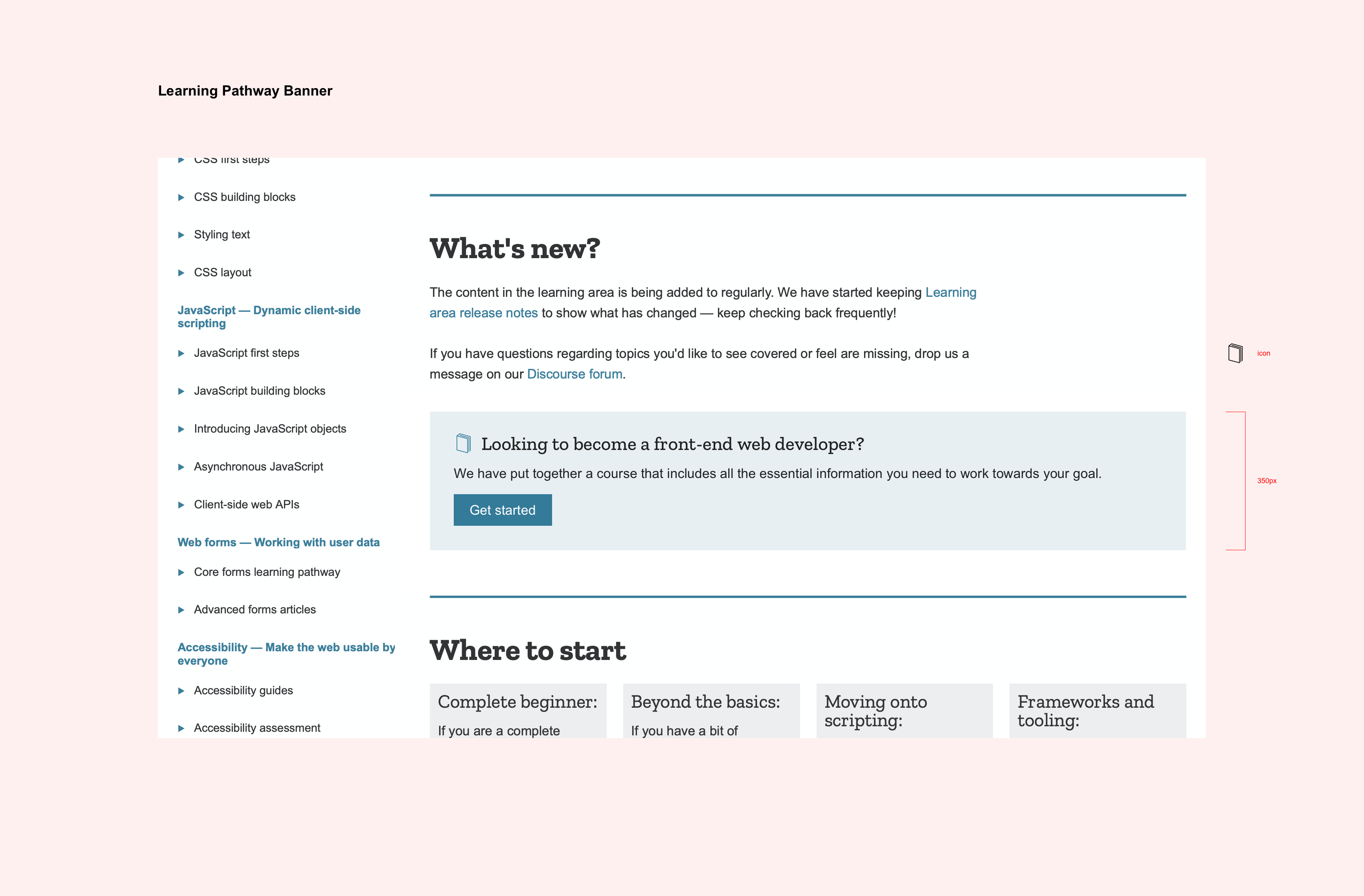Expand the Accessibility guides section
This screenshot has height=896, width=1364.
point(182,690)
